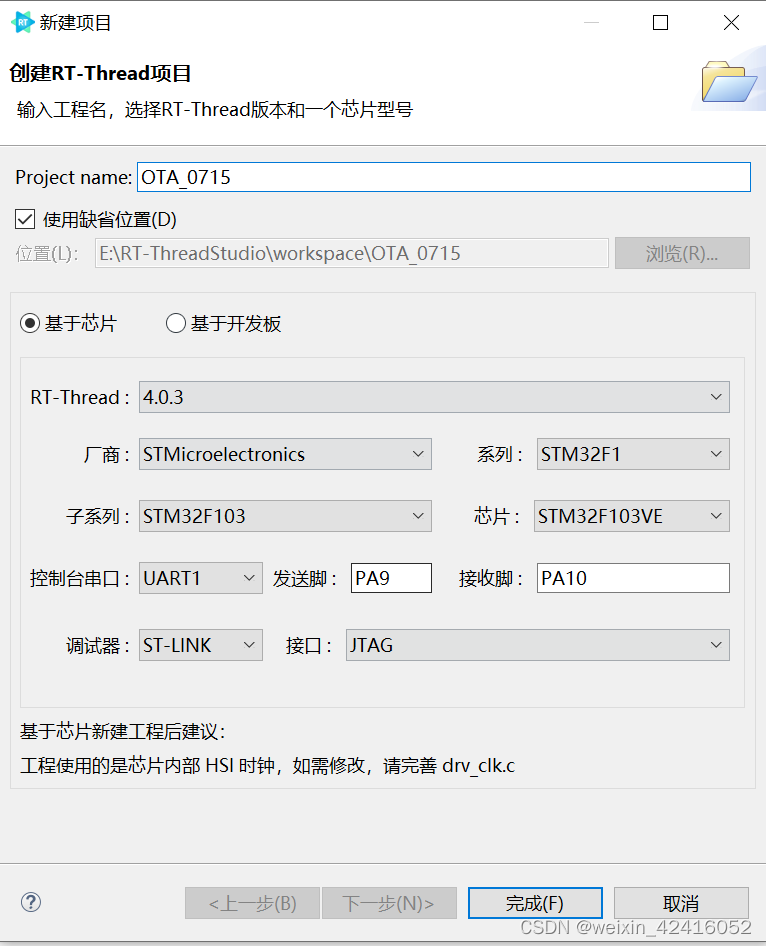Click the disabled 位置 path field
The image size is (766, 946).
pyautogui.click(x=352, y=253)
